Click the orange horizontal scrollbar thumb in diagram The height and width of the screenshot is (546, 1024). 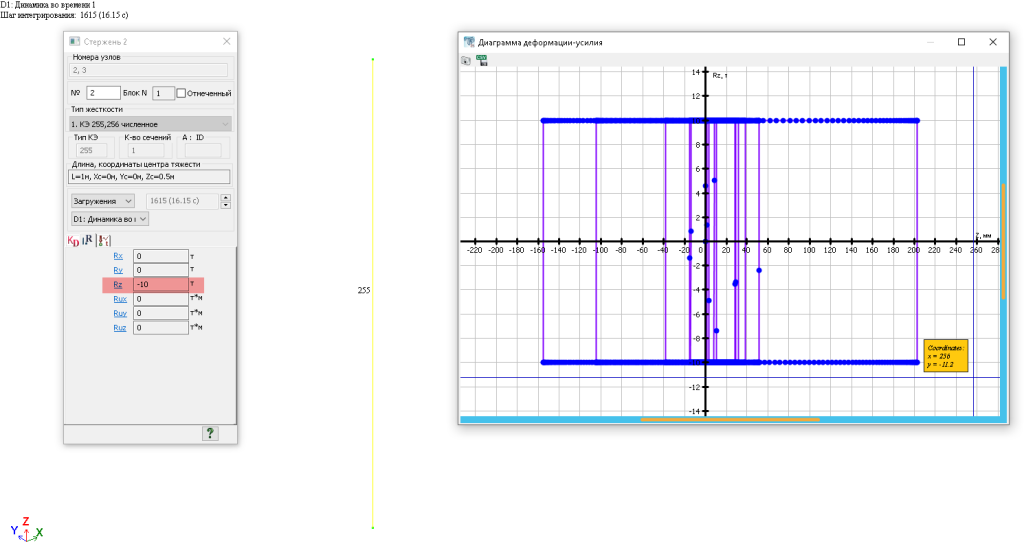(x=730, y=419)
